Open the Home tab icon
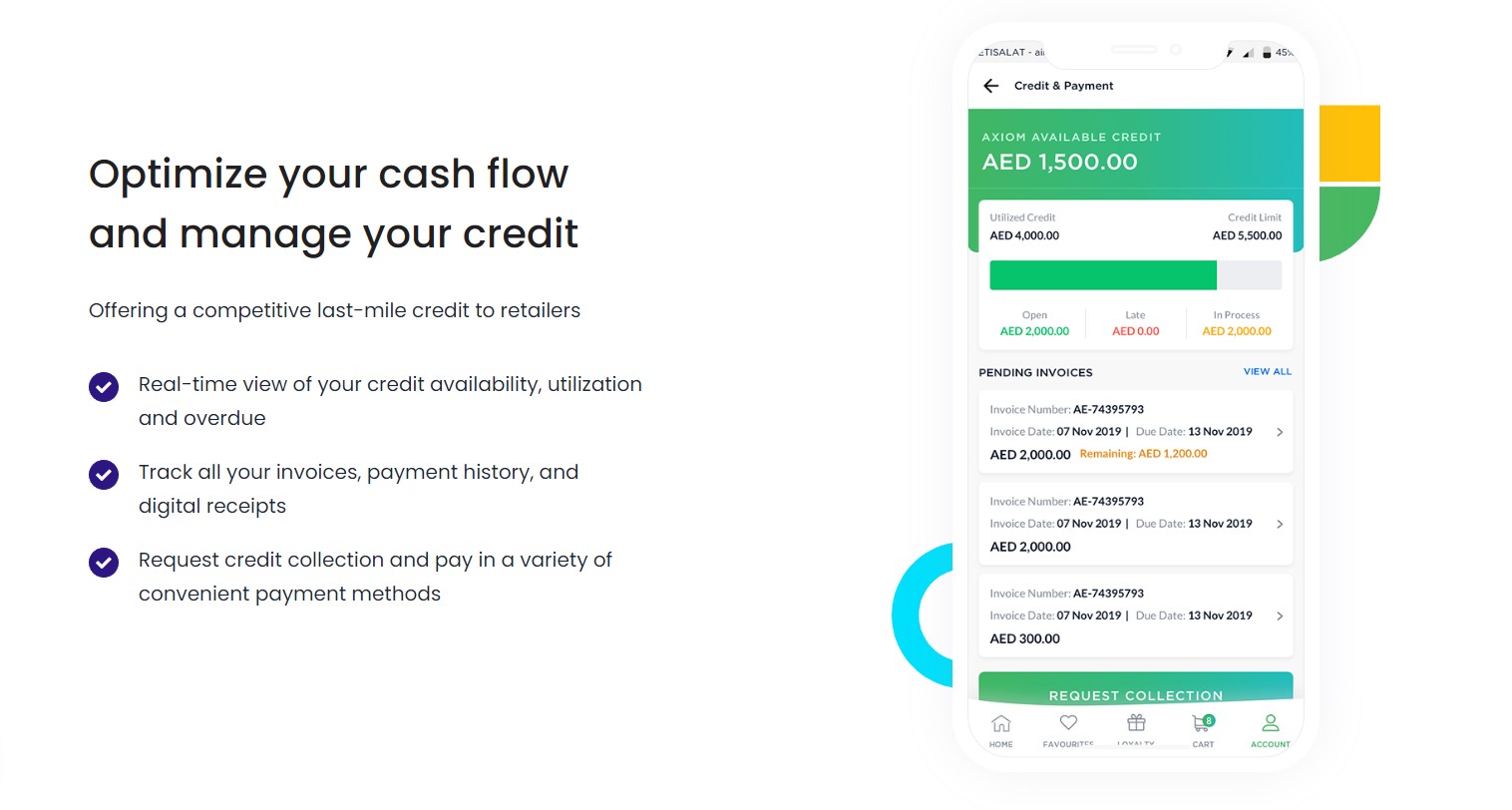This screenshot has height=810, width=1512. (1001, 723)
